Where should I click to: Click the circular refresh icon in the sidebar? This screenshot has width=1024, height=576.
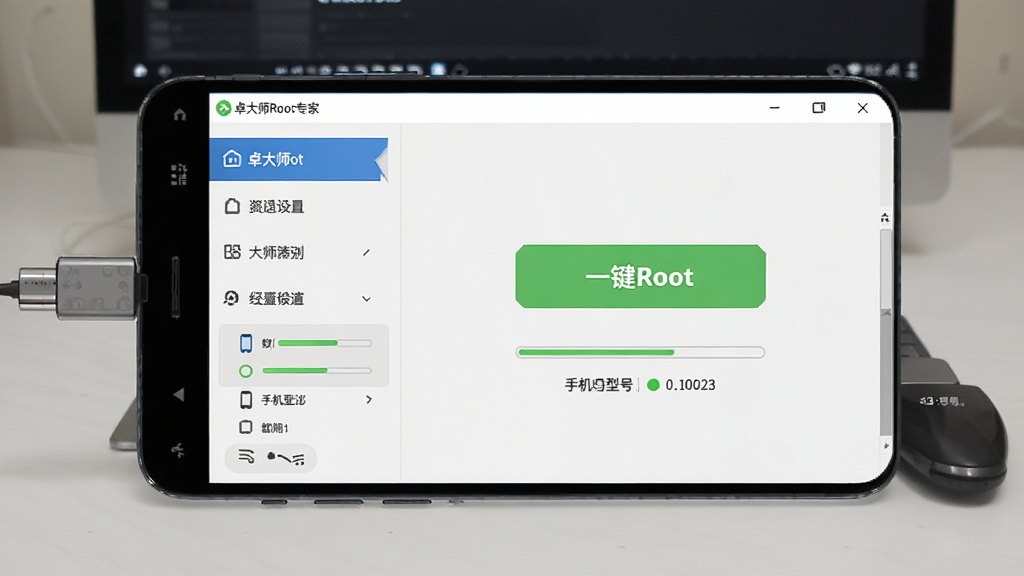(x=231, y=298)
